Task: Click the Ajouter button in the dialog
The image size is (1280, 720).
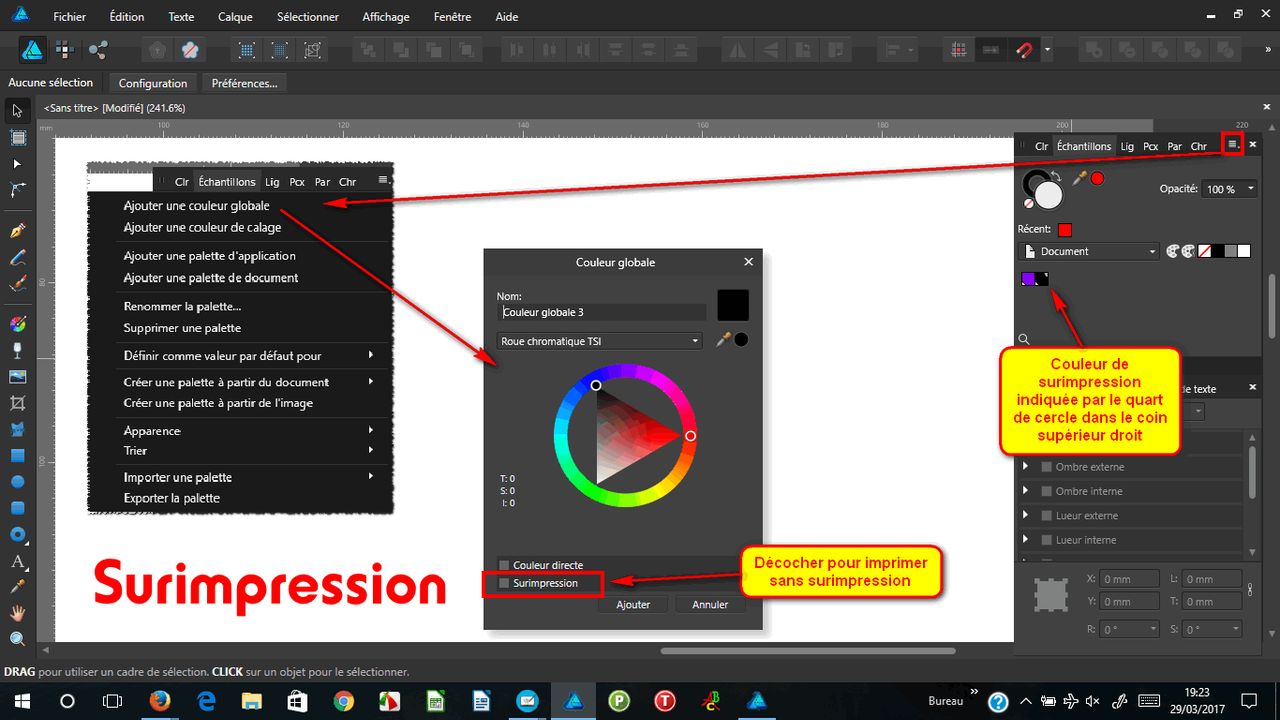Action: 633,604
